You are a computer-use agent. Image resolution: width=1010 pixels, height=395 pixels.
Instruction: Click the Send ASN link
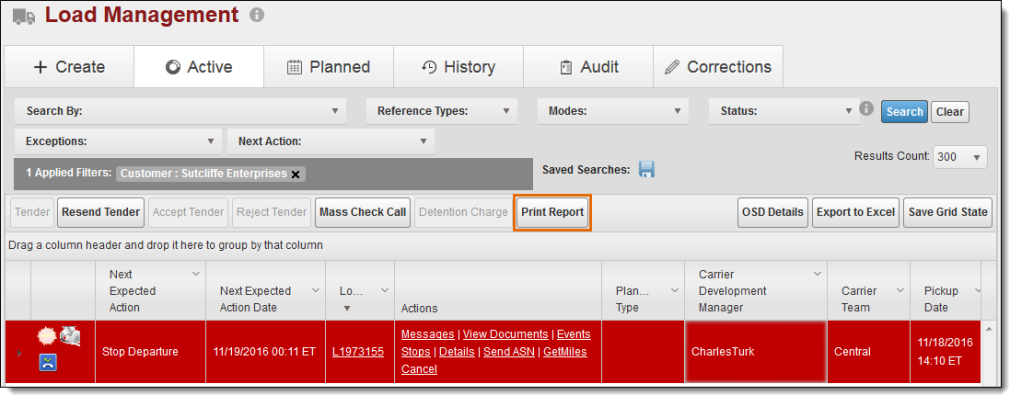coord(509,352)
